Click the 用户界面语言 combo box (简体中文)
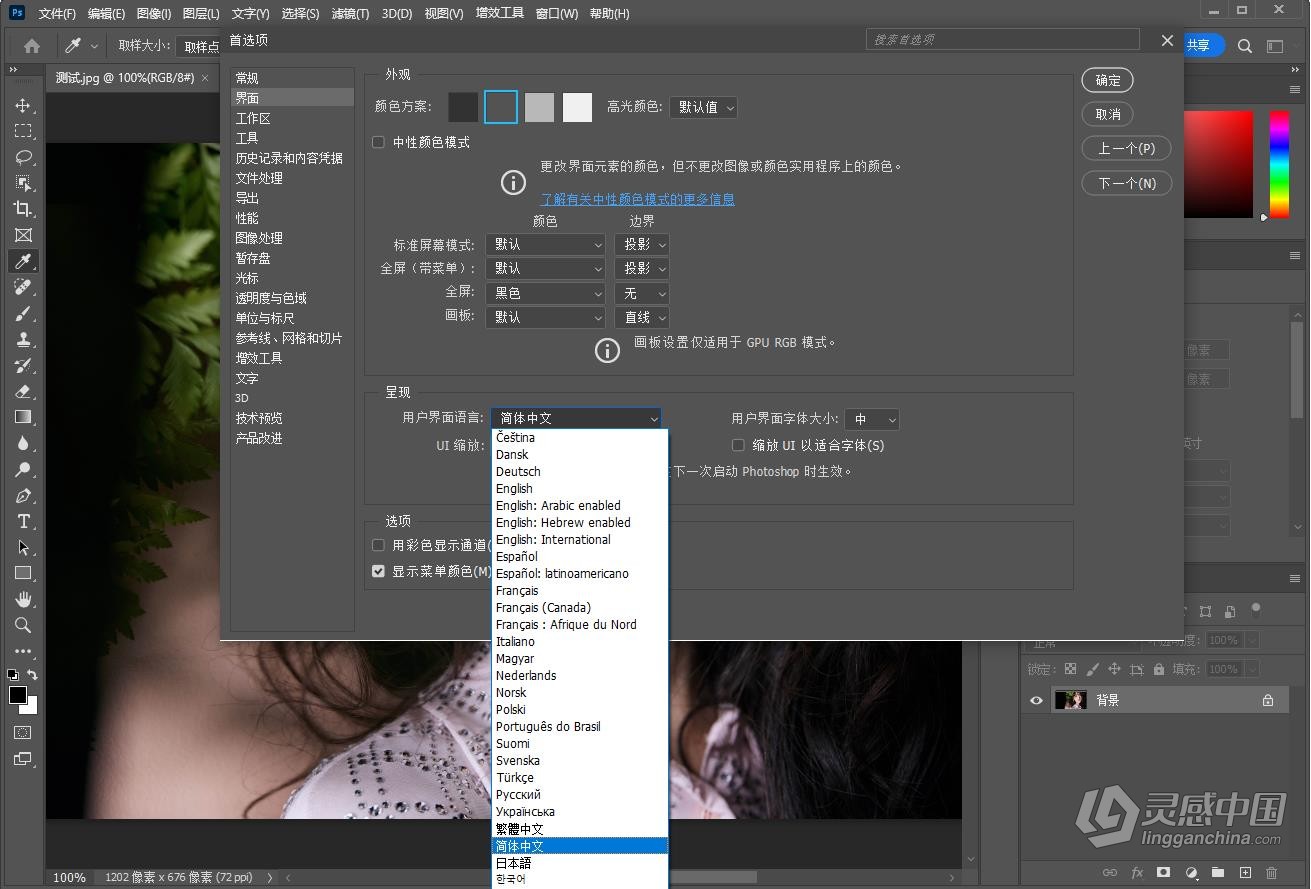The height and width of the screenshot is (889, 1311). pyautogui.click(x=576, y=418)
